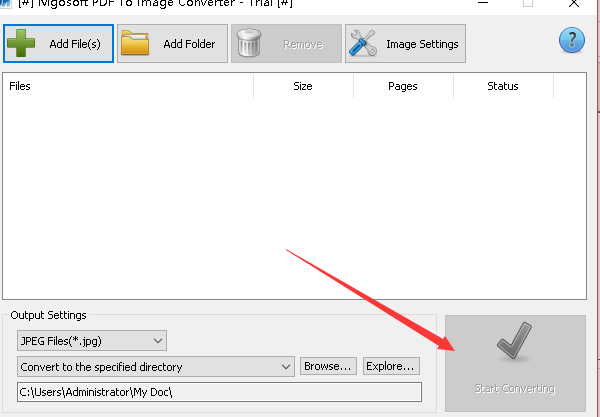Open the JPEG Files(*.jpg) format dropdown

92,340
